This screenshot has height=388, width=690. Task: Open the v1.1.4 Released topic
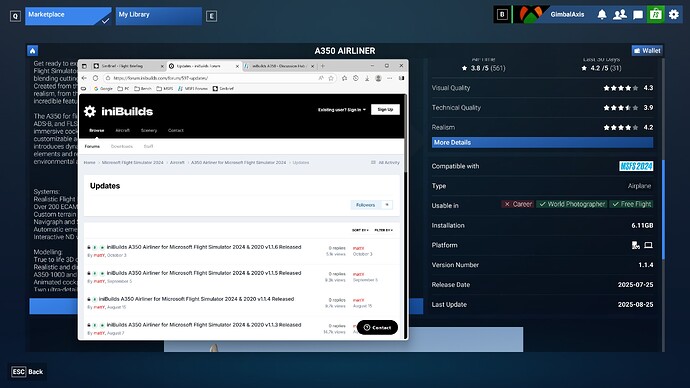(x=196, y=299)
